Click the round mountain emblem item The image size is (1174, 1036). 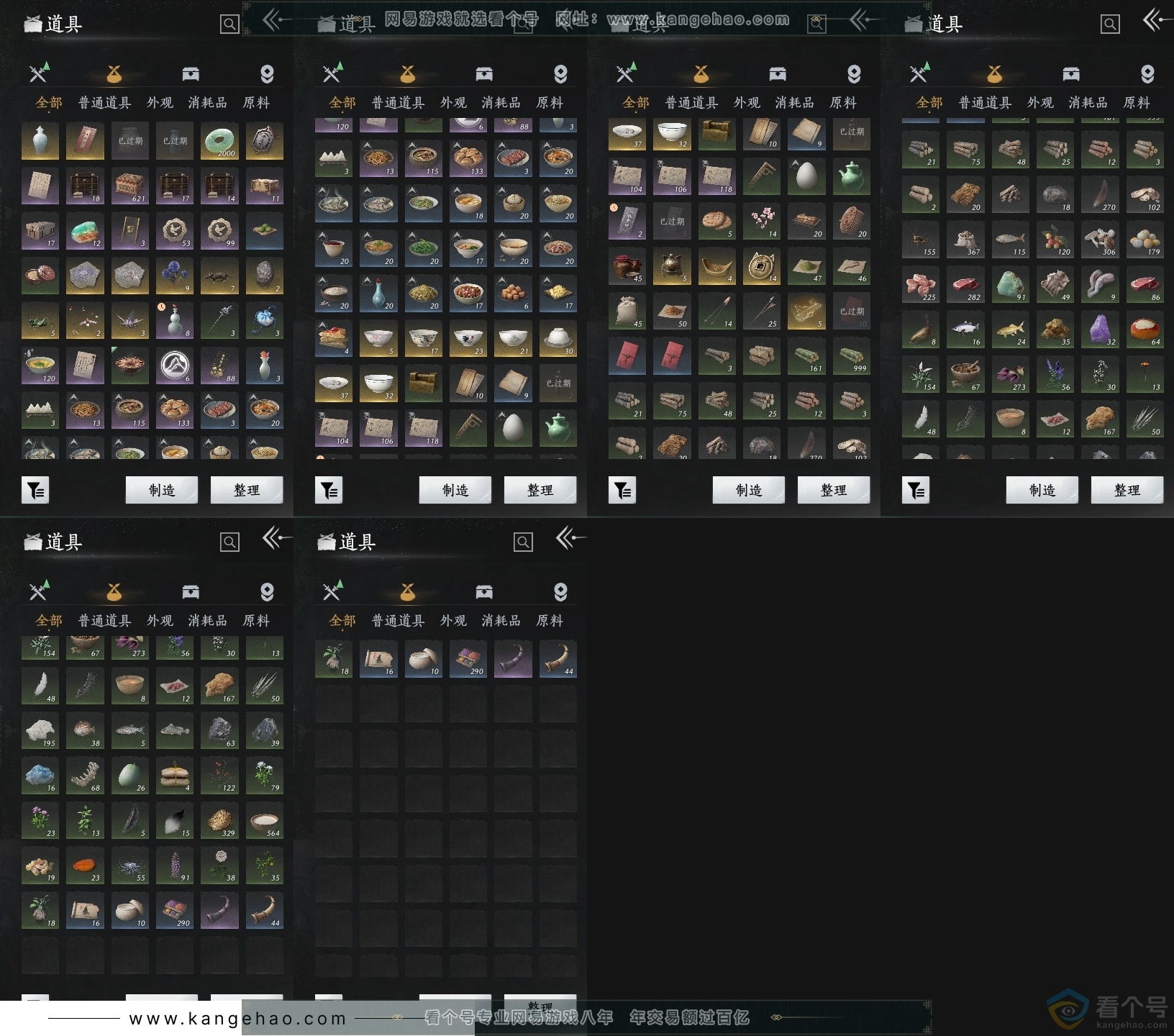tap(175, 365)
